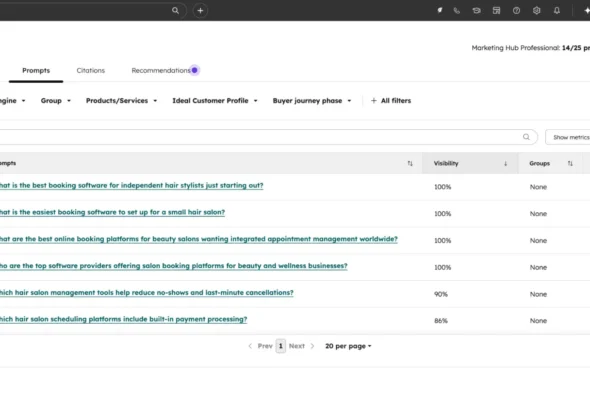Sort by Visibility descending arrow

point(505,163)
